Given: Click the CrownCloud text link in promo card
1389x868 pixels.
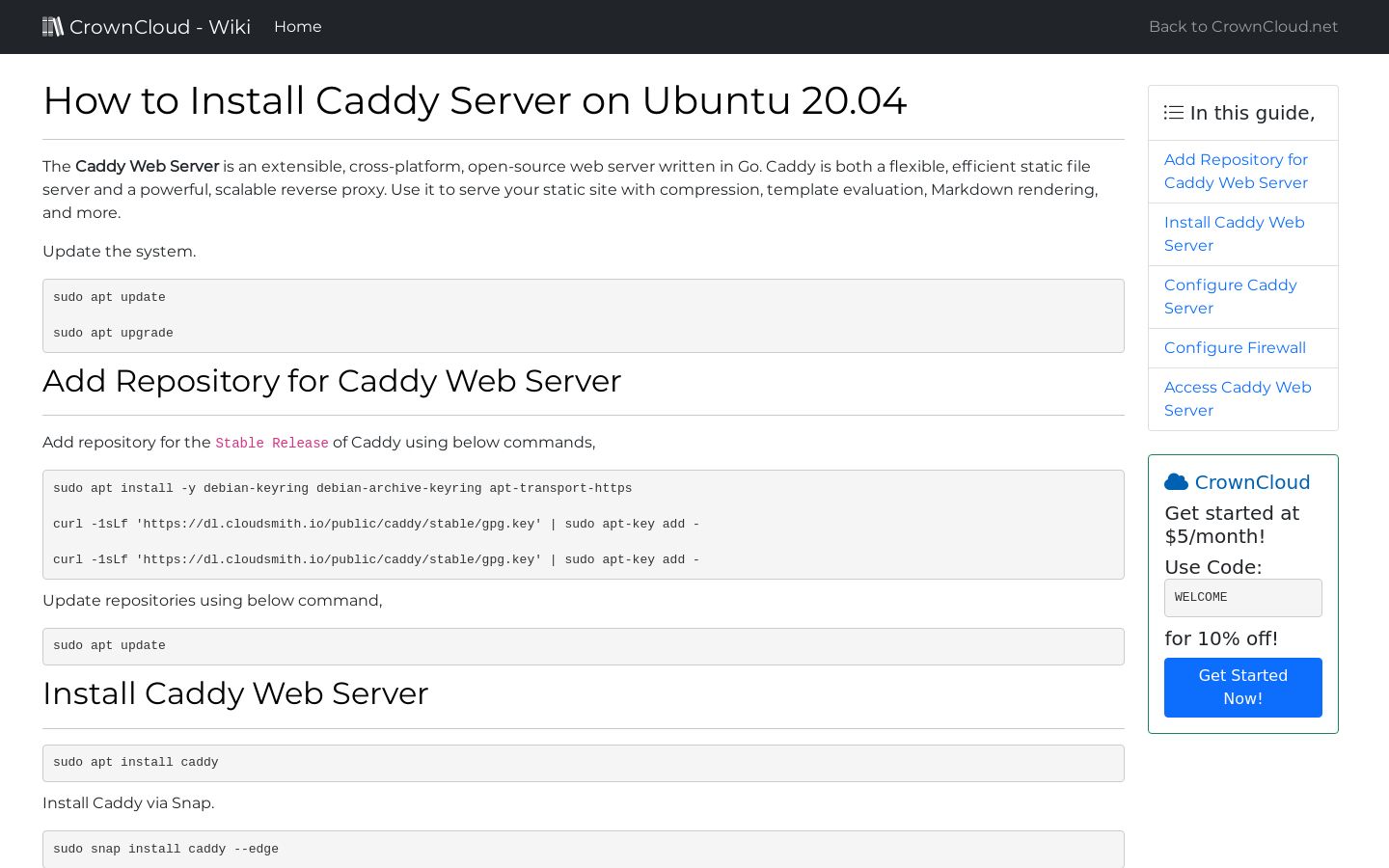Looking at the screenshot, I should pos(1252,482).
